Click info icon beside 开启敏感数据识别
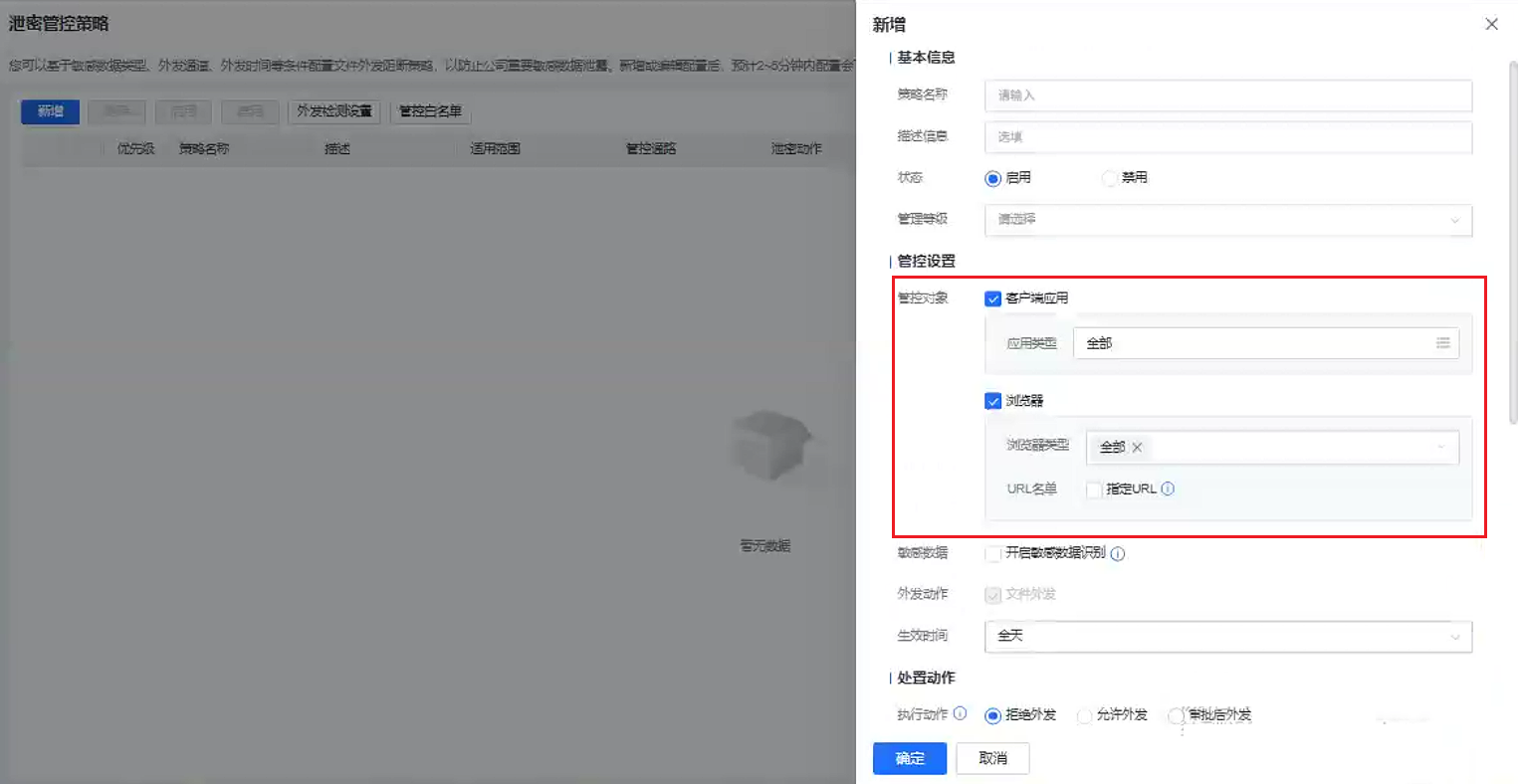 click(1118, 554)
